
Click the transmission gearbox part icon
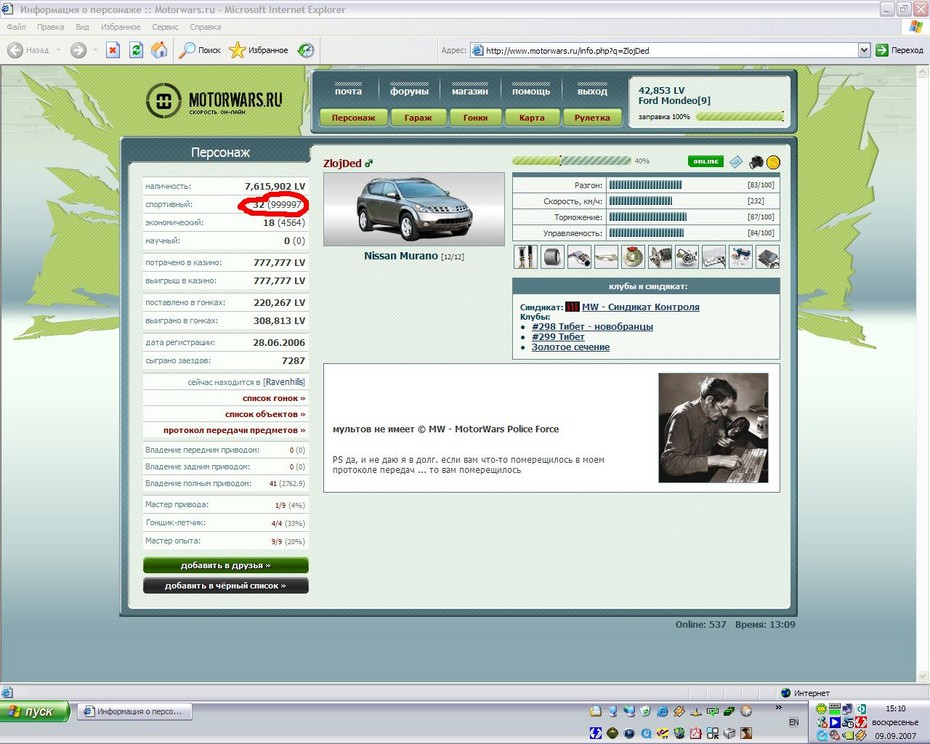pyautogui.click(x=660, y=257)
